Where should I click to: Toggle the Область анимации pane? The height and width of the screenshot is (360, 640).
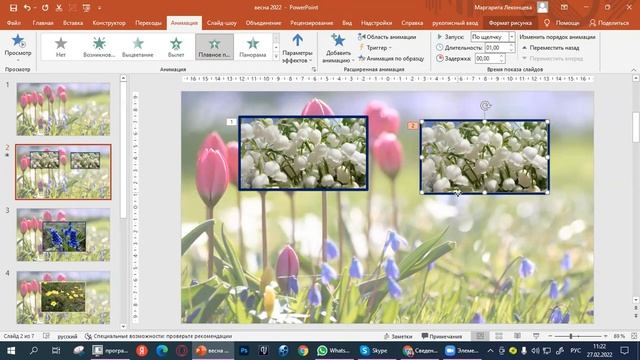[x=387, y=37]
